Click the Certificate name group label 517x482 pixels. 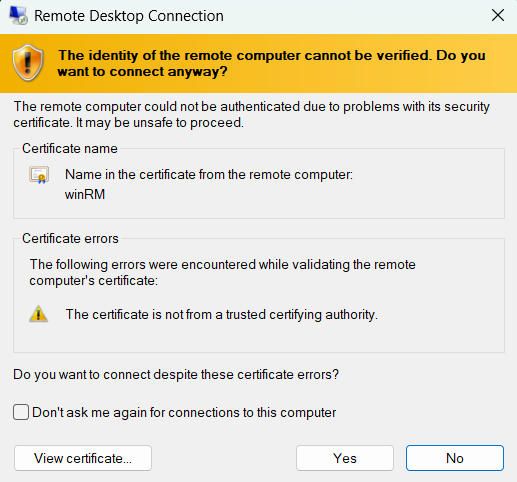(x=70, y=149)
